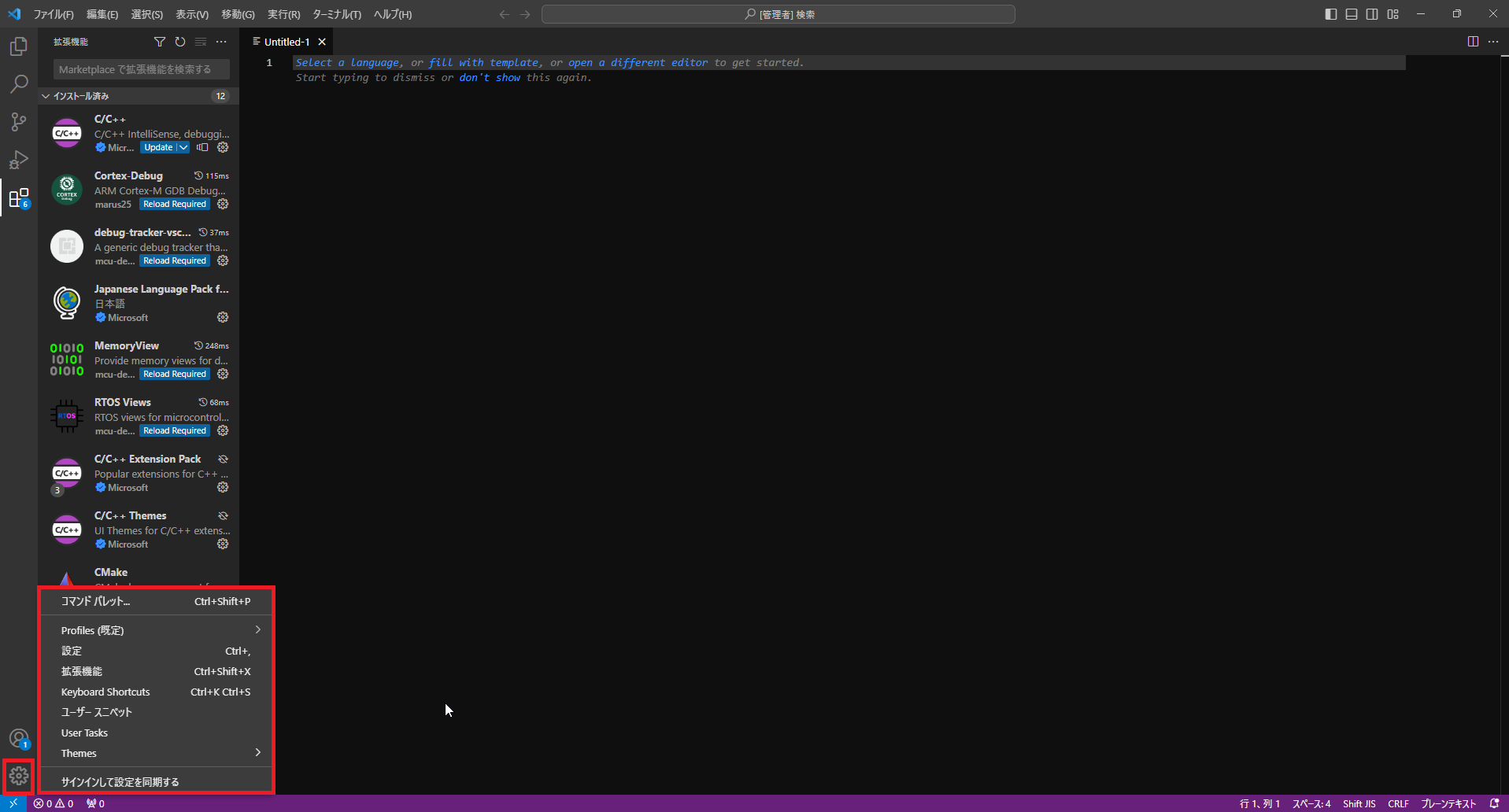The width and height of the screenshot is (1509, 812).
Task: Click the 'Select a language' link
Action: [347, 62]
